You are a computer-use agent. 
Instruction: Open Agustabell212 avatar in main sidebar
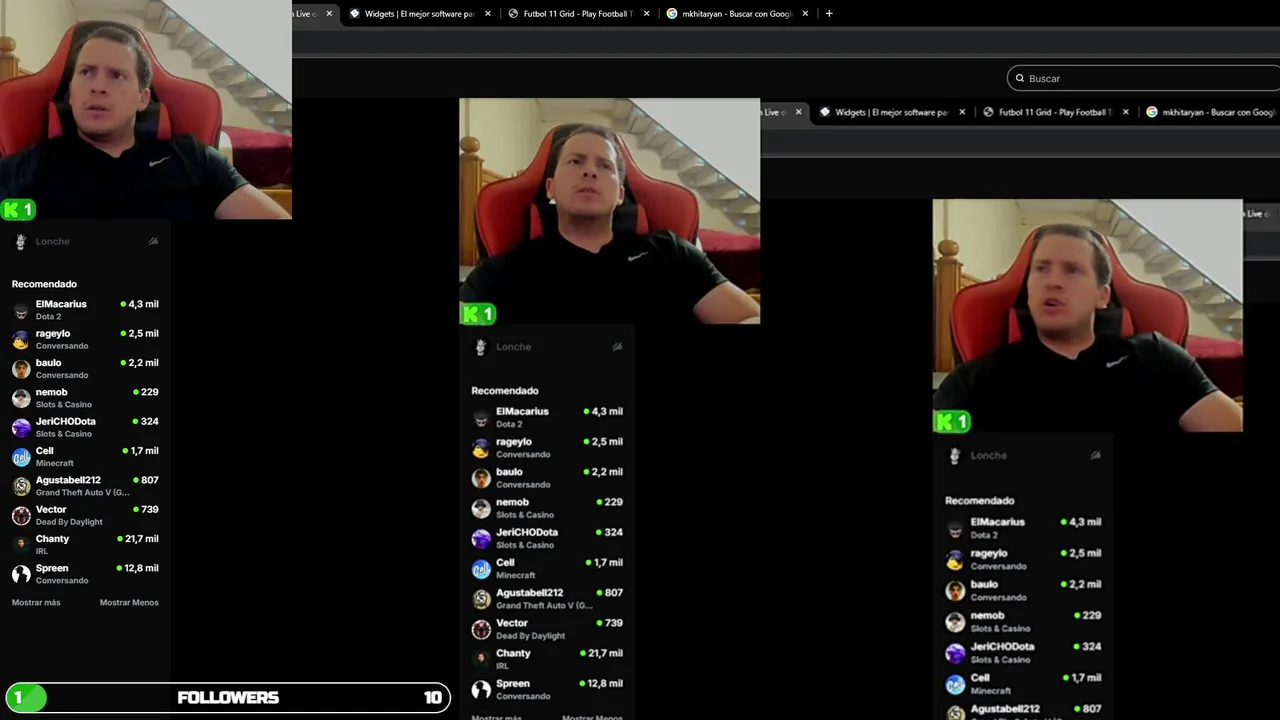(x=21, y=486)
